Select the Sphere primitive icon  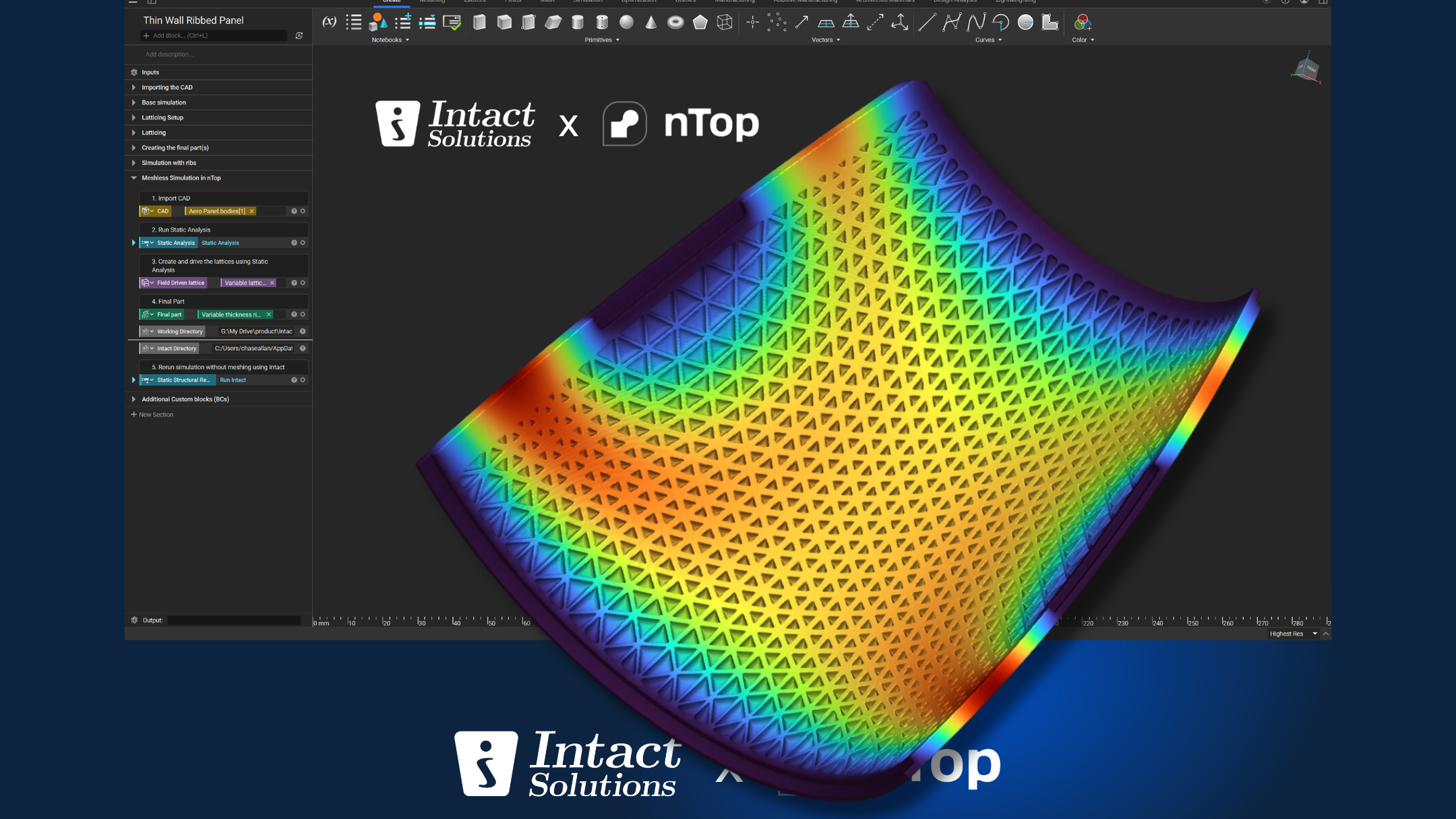(627, 22)
